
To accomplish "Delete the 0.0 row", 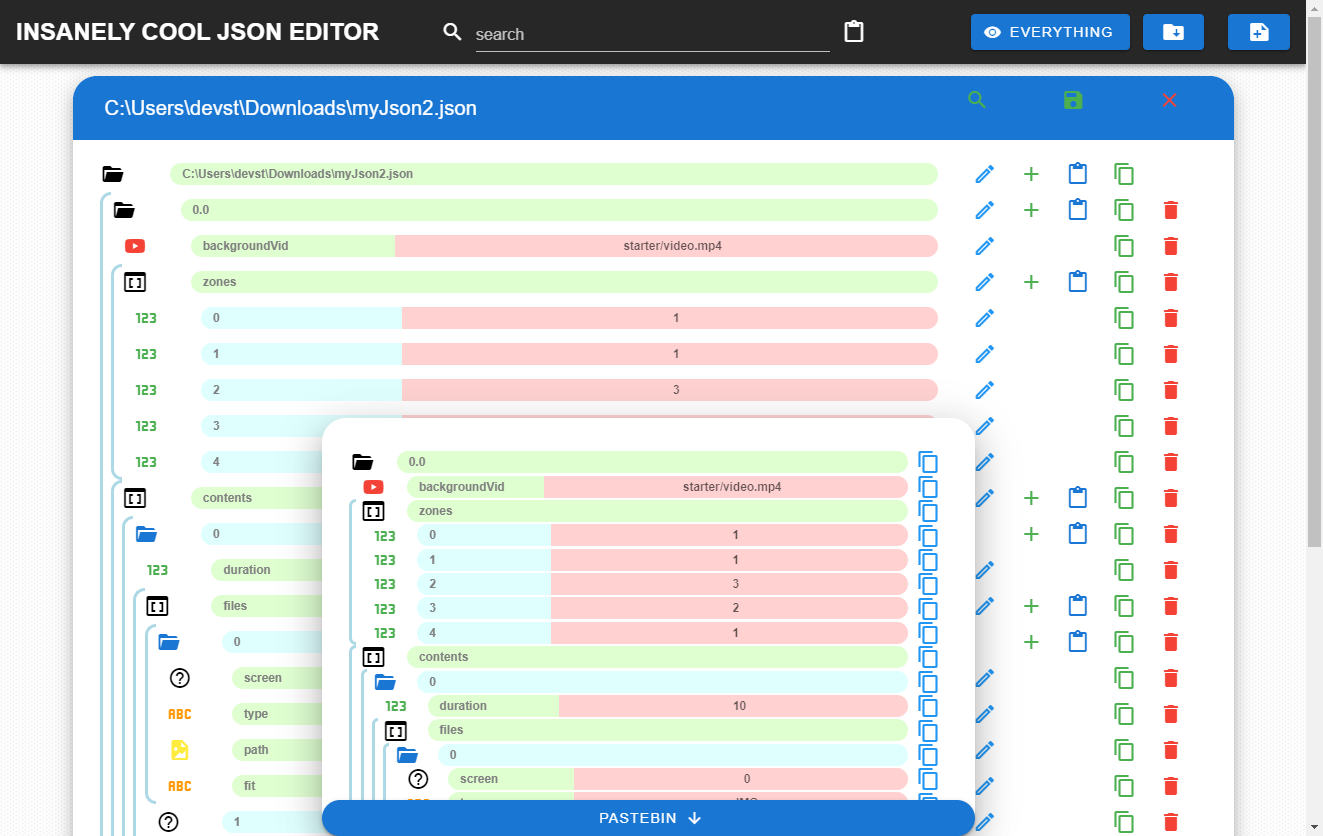I will 1171,210.
